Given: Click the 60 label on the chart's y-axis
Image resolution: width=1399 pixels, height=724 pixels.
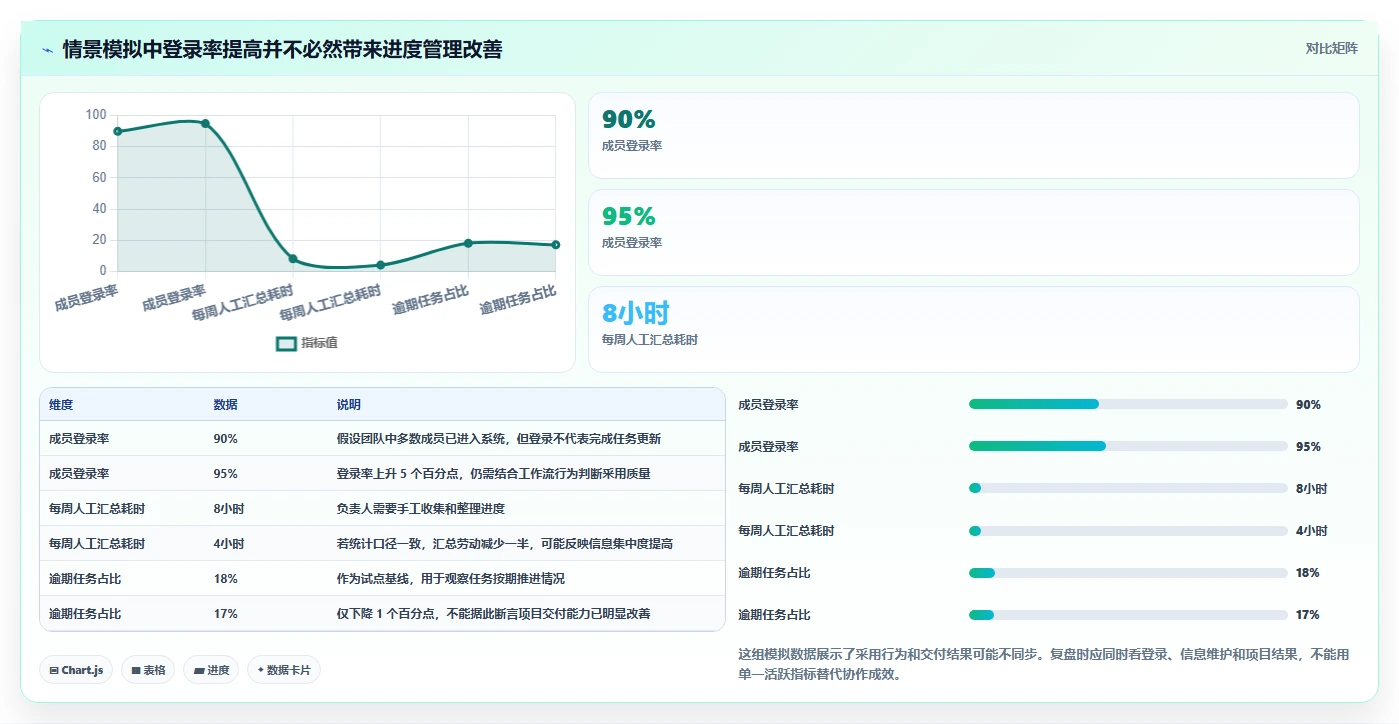Looking at the screenshot, I should tap(99, 177).
